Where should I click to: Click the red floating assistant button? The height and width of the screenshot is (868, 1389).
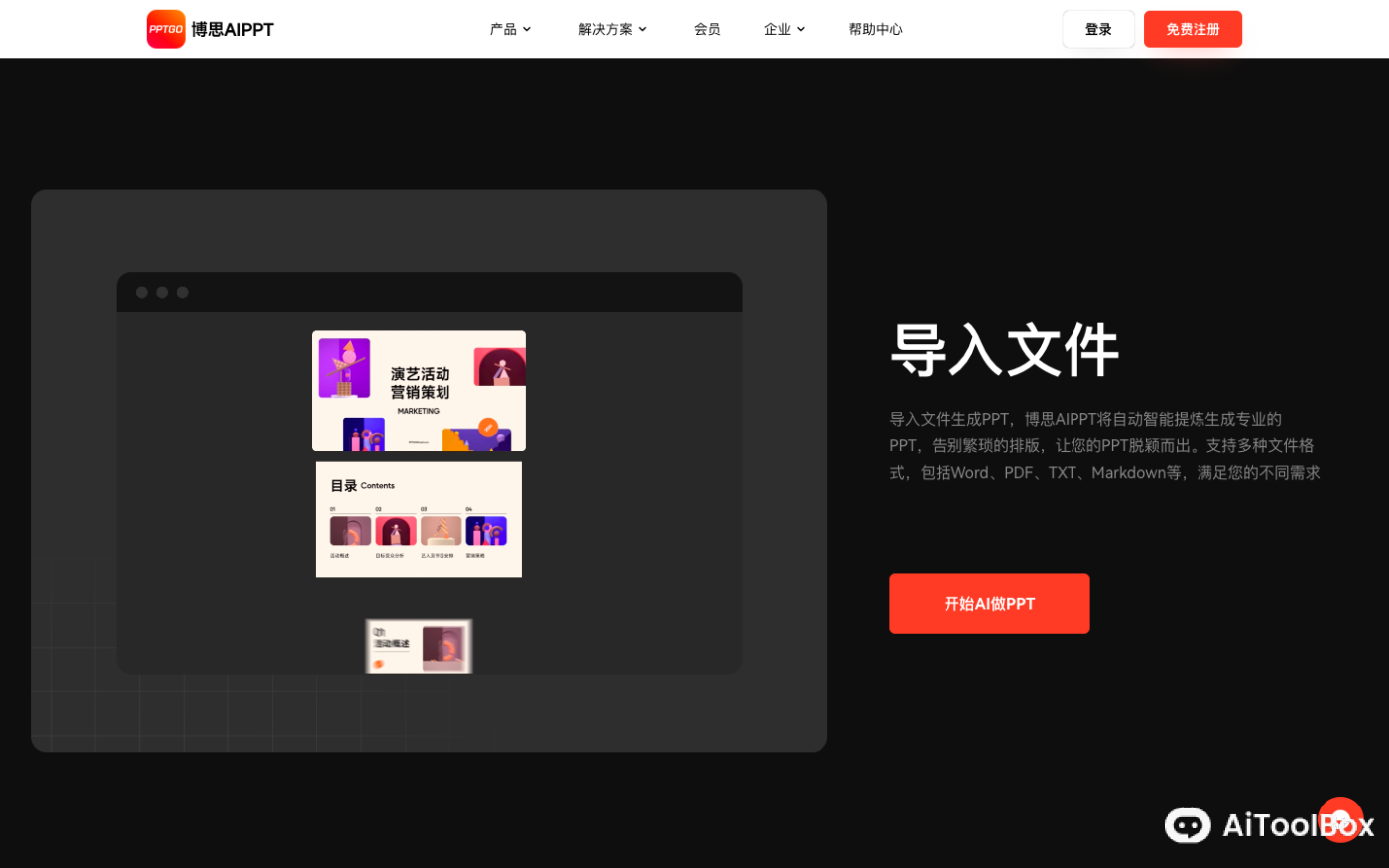click(1340, 820)
